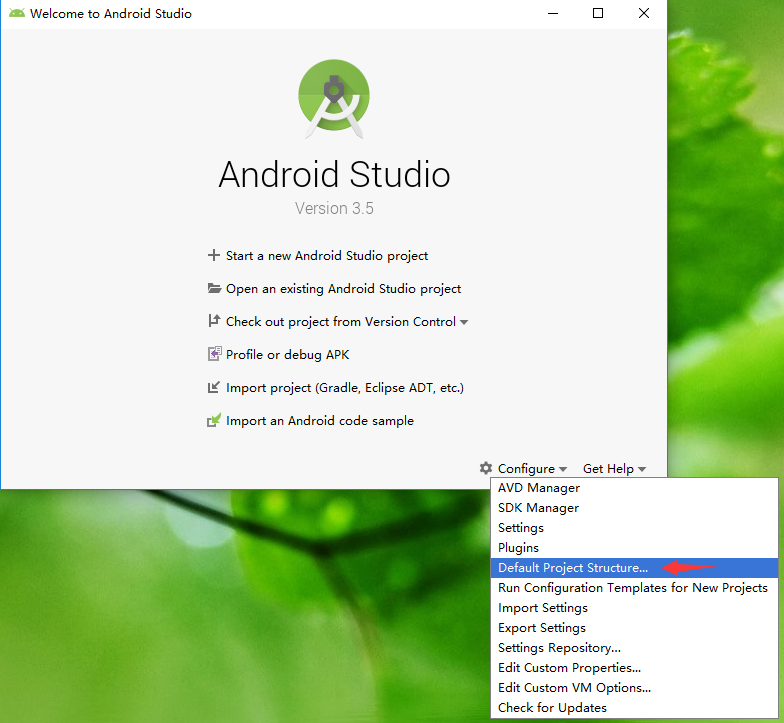The image size is (784, 723).
Task: Click the Android Studio logo
Action: [x=334, y=98]
